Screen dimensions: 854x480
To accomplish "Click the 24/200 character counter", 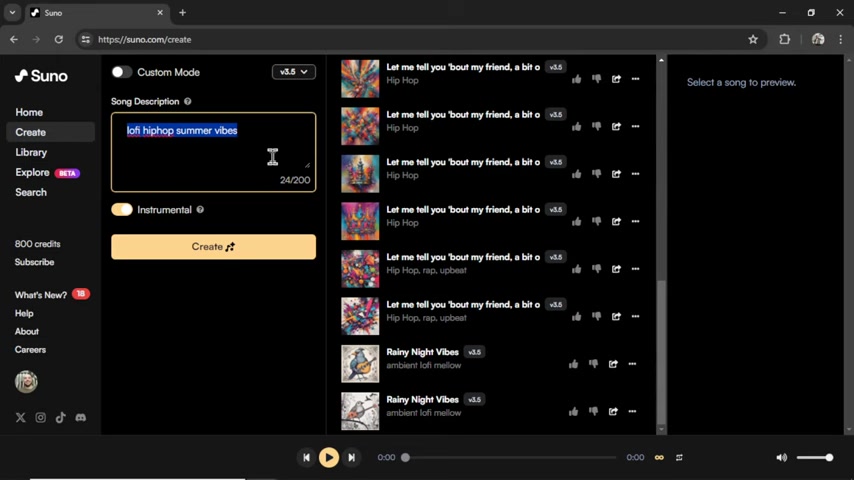I will pos(295,180).
